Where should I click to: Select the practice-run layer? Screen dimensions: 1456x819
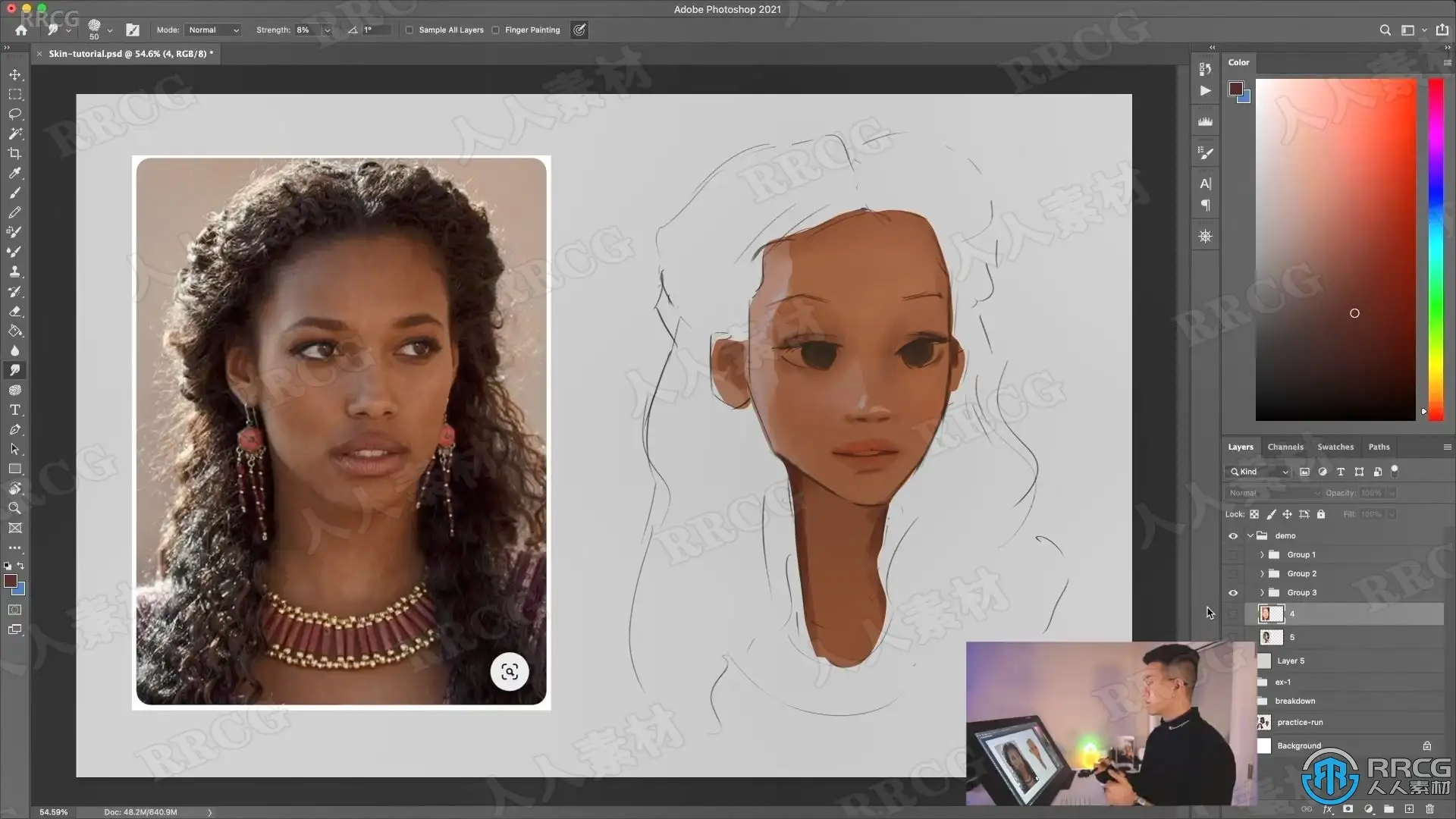point(1300,722)
